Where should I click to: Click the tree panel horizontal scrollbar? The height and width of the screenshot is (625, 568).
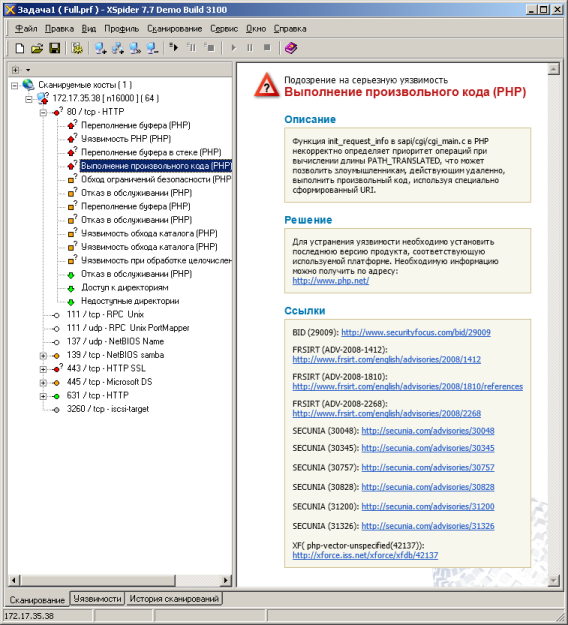tap(120, 580)
